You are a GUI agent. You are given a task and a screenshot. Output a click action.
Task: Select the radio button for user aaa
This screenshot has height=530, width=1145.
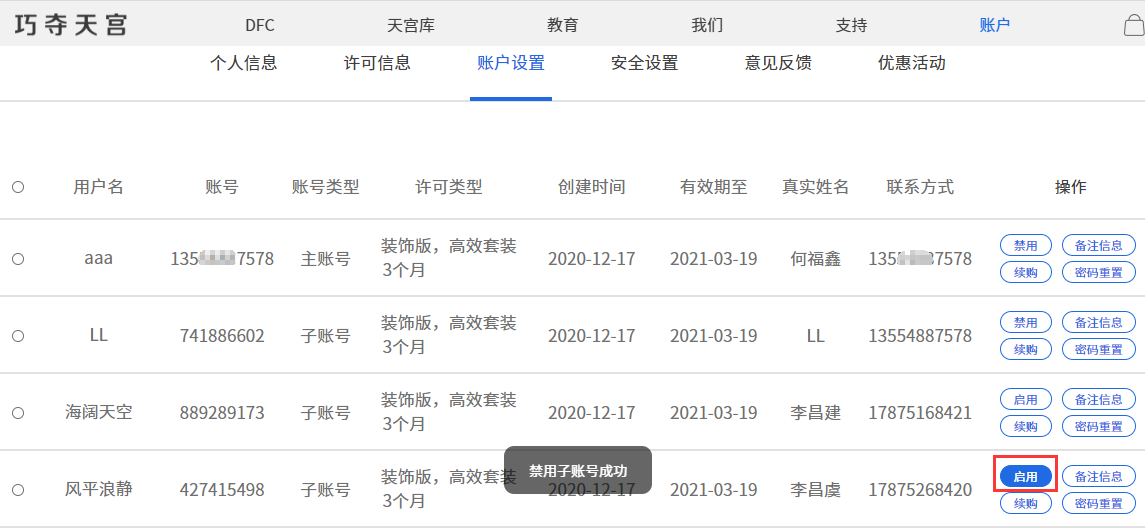click(x=18, y=259)
